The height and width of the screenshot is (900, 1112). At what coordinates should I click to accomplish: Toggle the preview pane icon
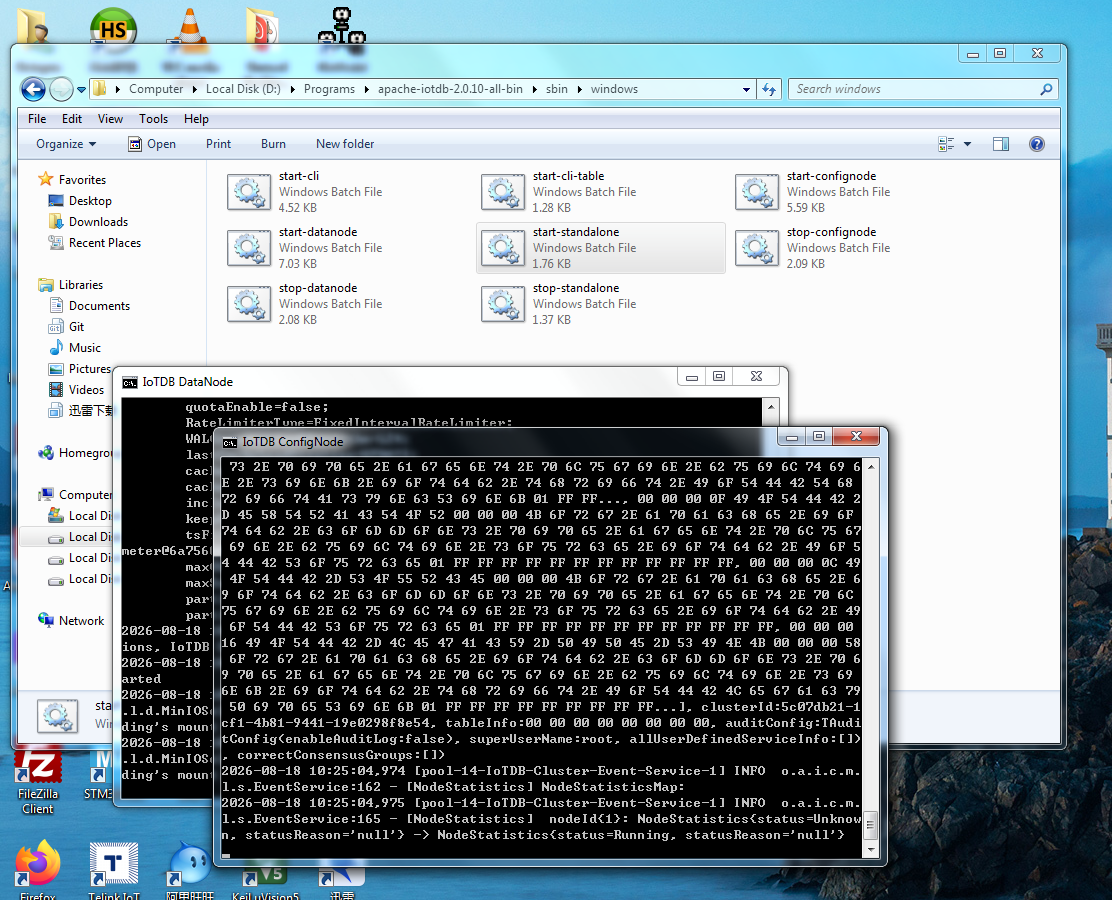1001,144
